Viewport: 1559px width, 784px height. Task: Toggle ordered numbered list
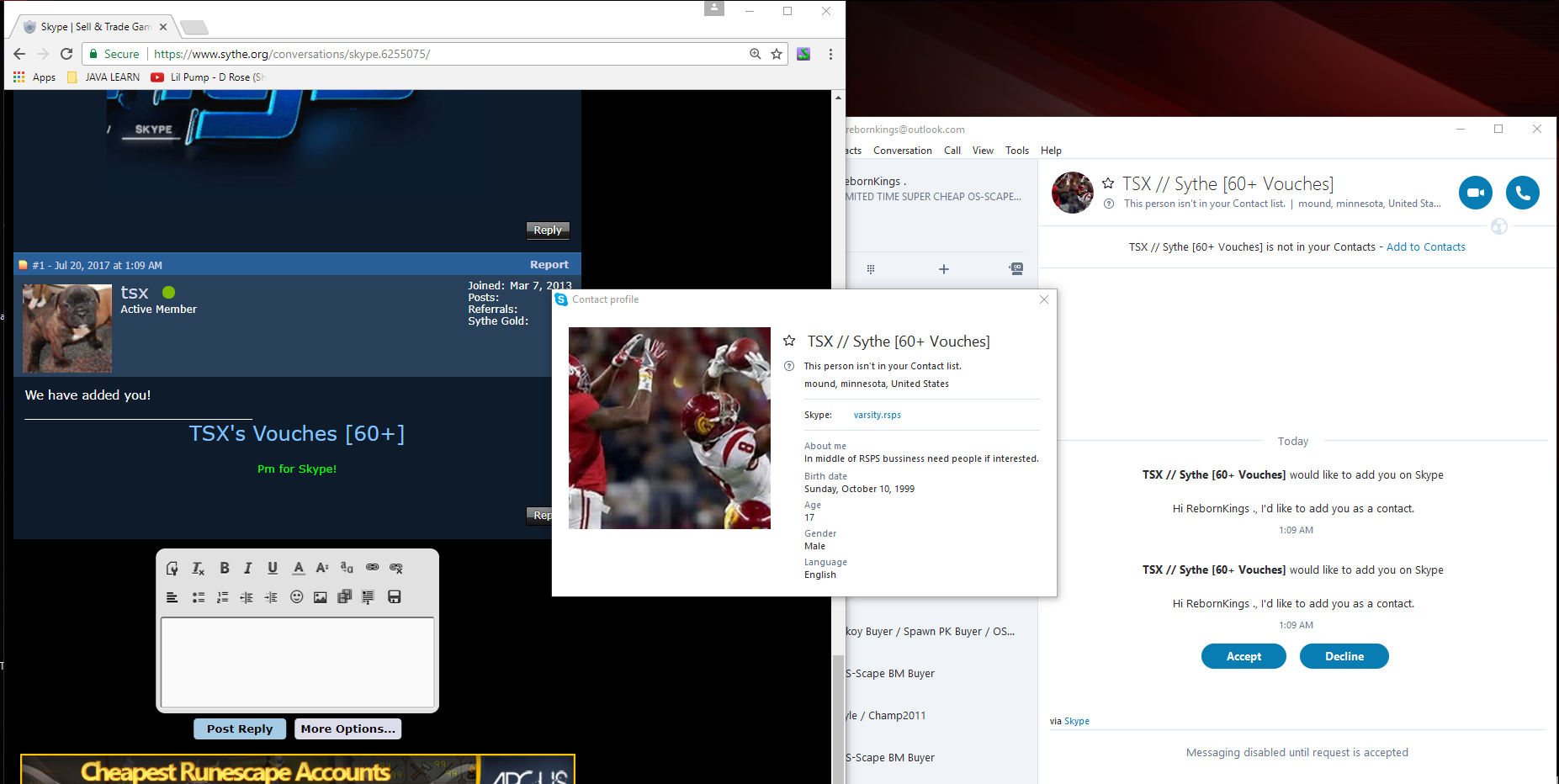point(223,597)
